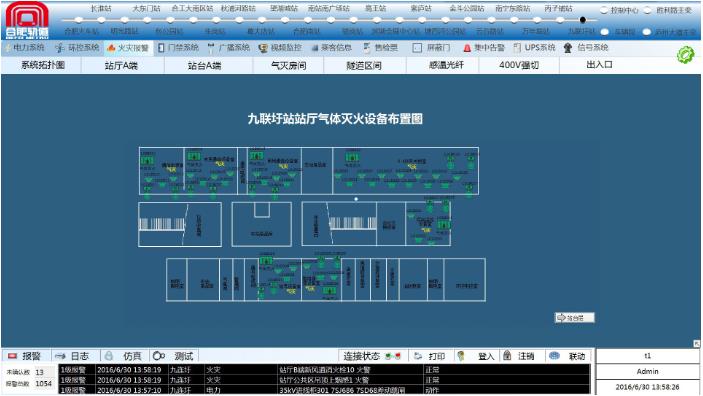Image resolution: width=703 pixels, height=396 pixels.
Task: Click the green refresh gear icon
Action: [685, 55]
